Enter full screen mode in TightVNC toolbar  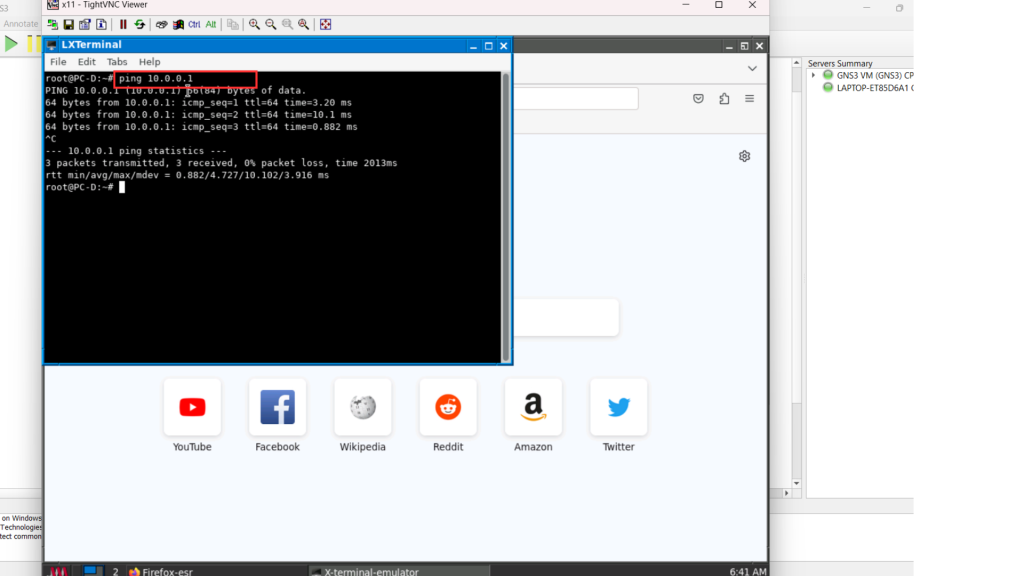pos(325,24)
